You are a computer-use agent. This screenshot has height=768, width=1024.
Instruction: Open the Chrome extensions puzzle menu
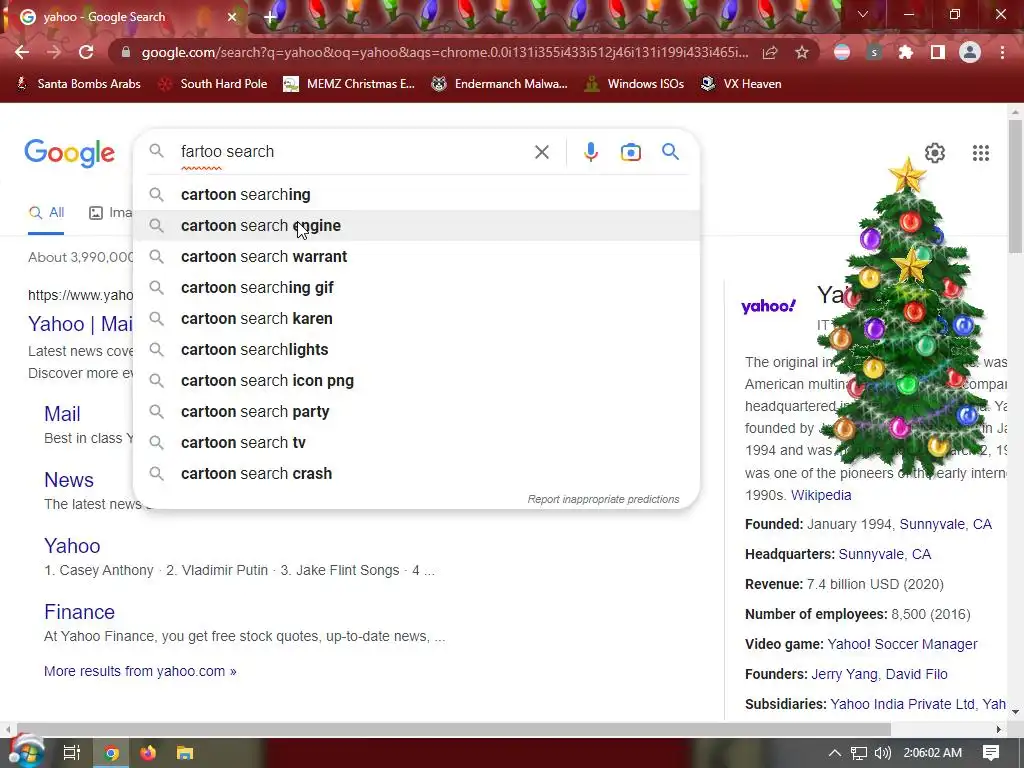point(906,52)
